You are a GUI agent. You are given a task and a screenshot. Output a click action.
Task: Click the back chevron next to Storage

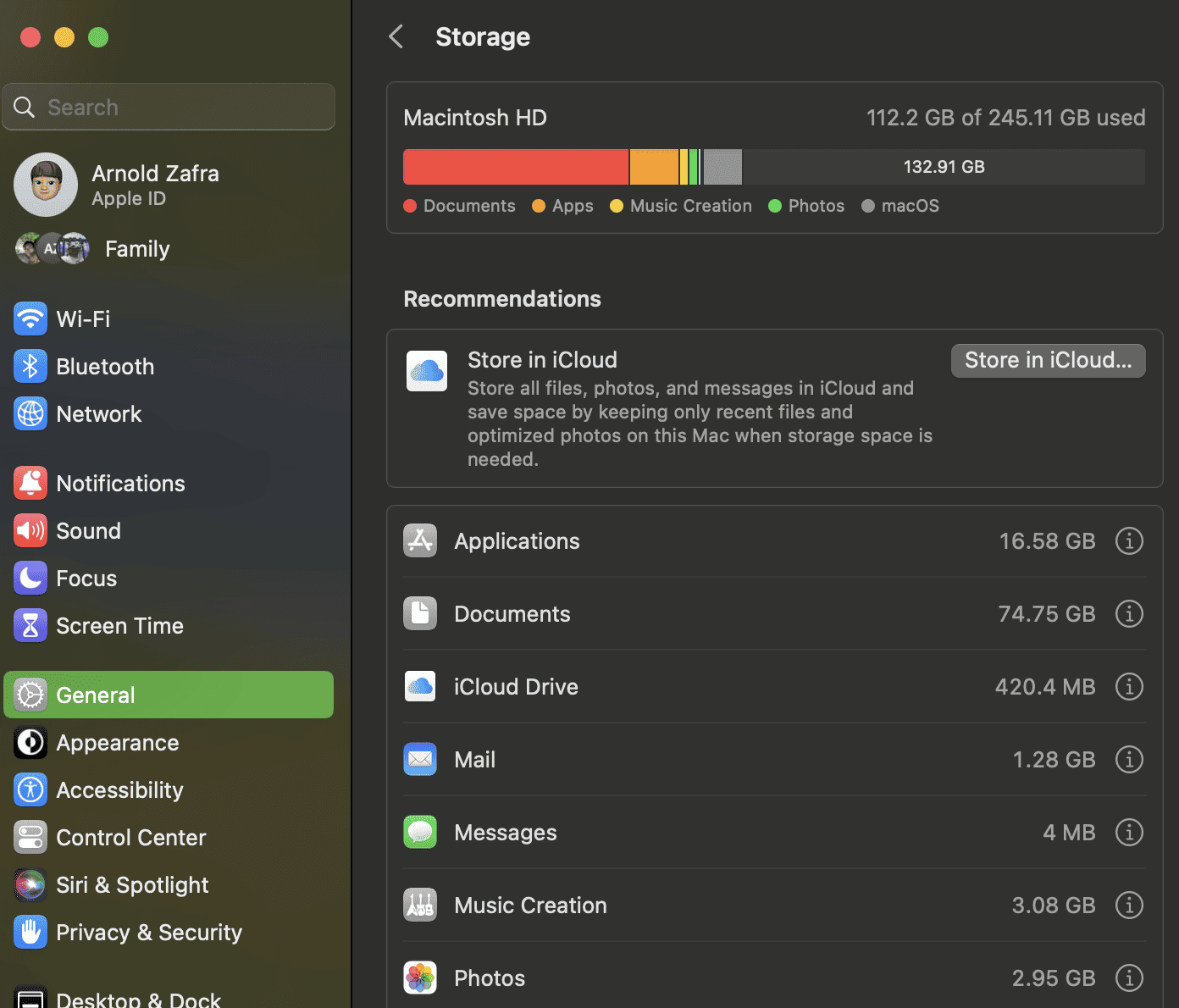coord(396,36)
